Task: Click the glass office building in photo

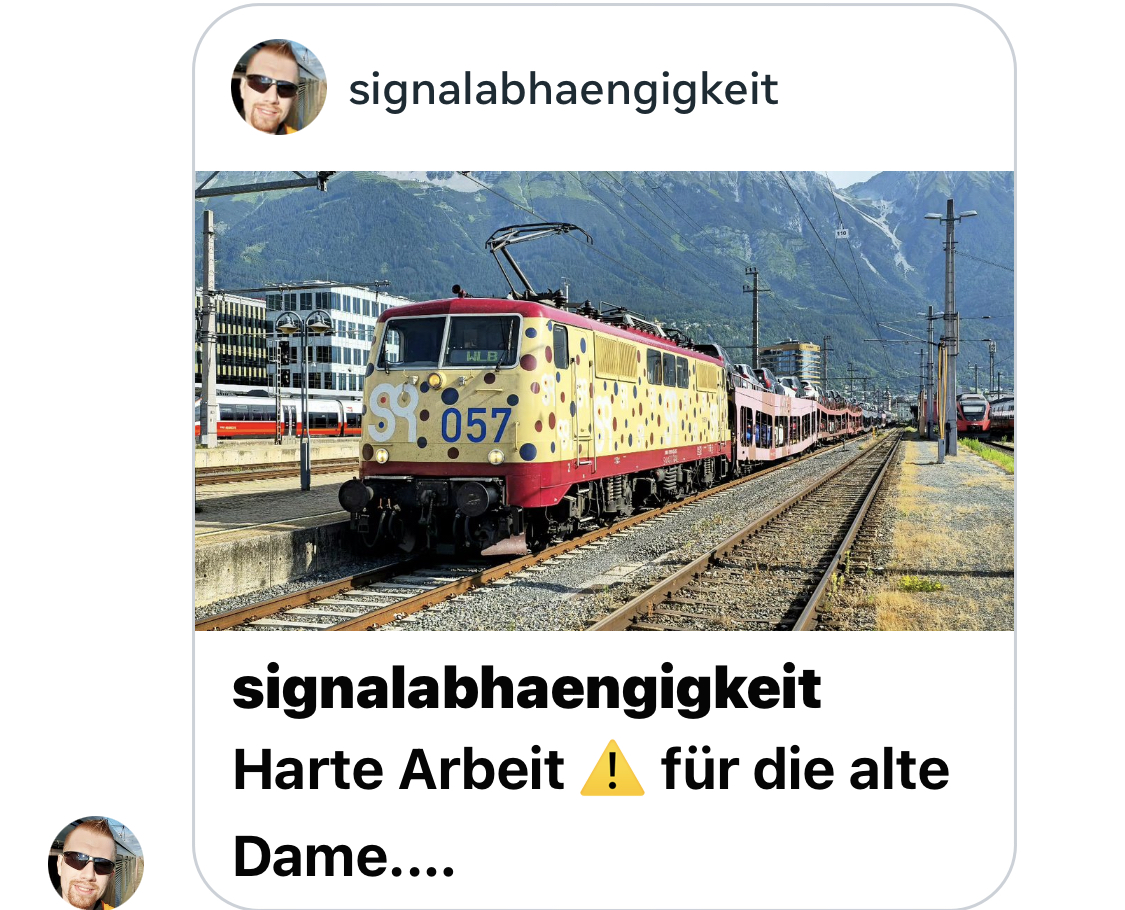Action: (325, 339)
